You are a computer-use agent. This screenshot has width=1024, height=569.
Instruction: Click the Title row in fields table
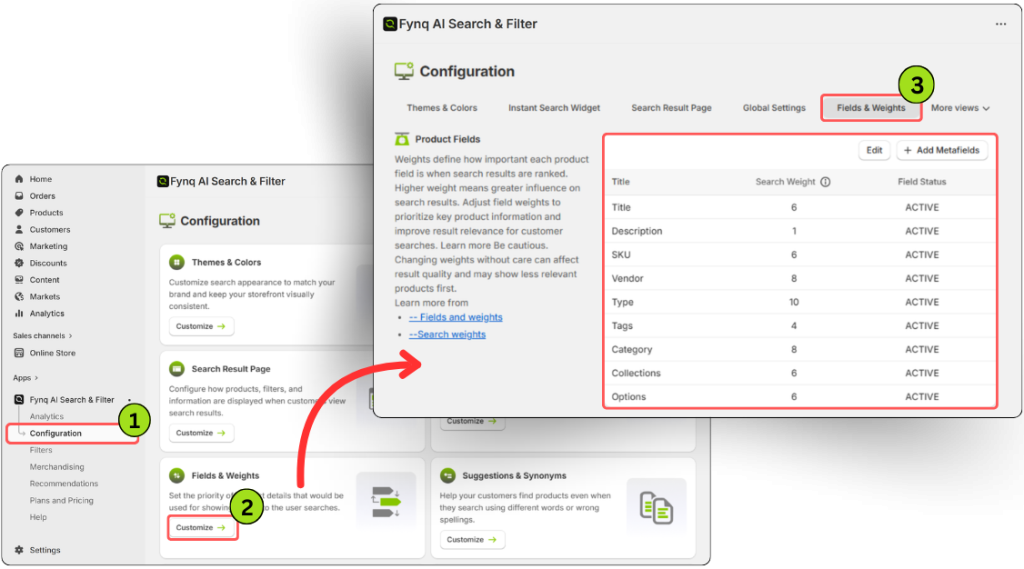[x=801, y=207]
